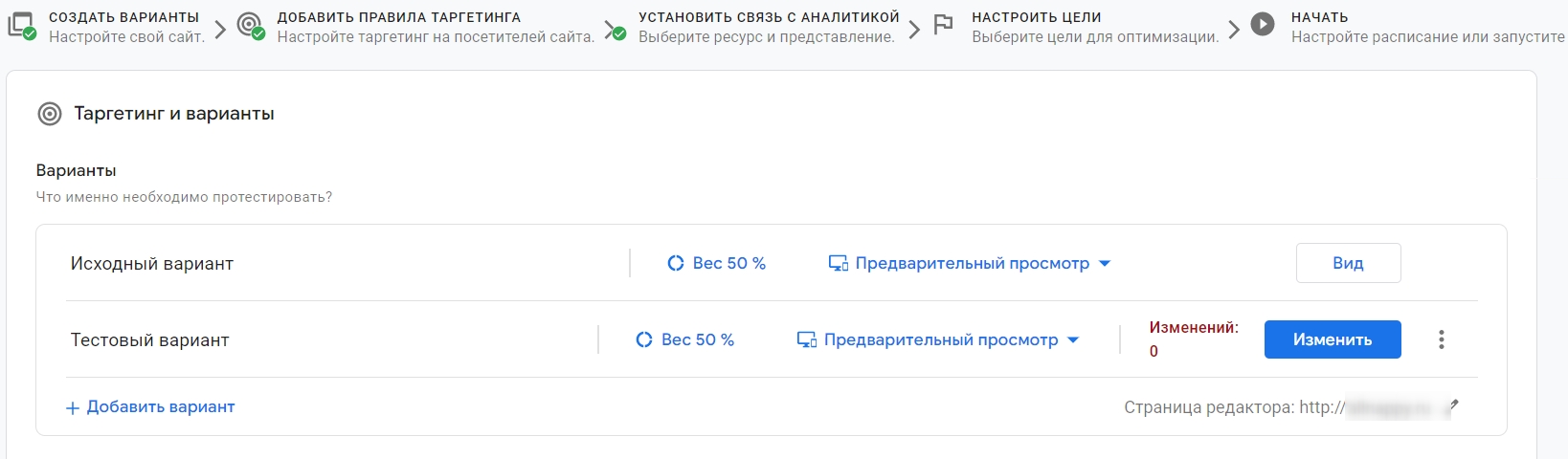Click the targeting rules step target icon
This screenshot has height=459, width=1568.
250,26
